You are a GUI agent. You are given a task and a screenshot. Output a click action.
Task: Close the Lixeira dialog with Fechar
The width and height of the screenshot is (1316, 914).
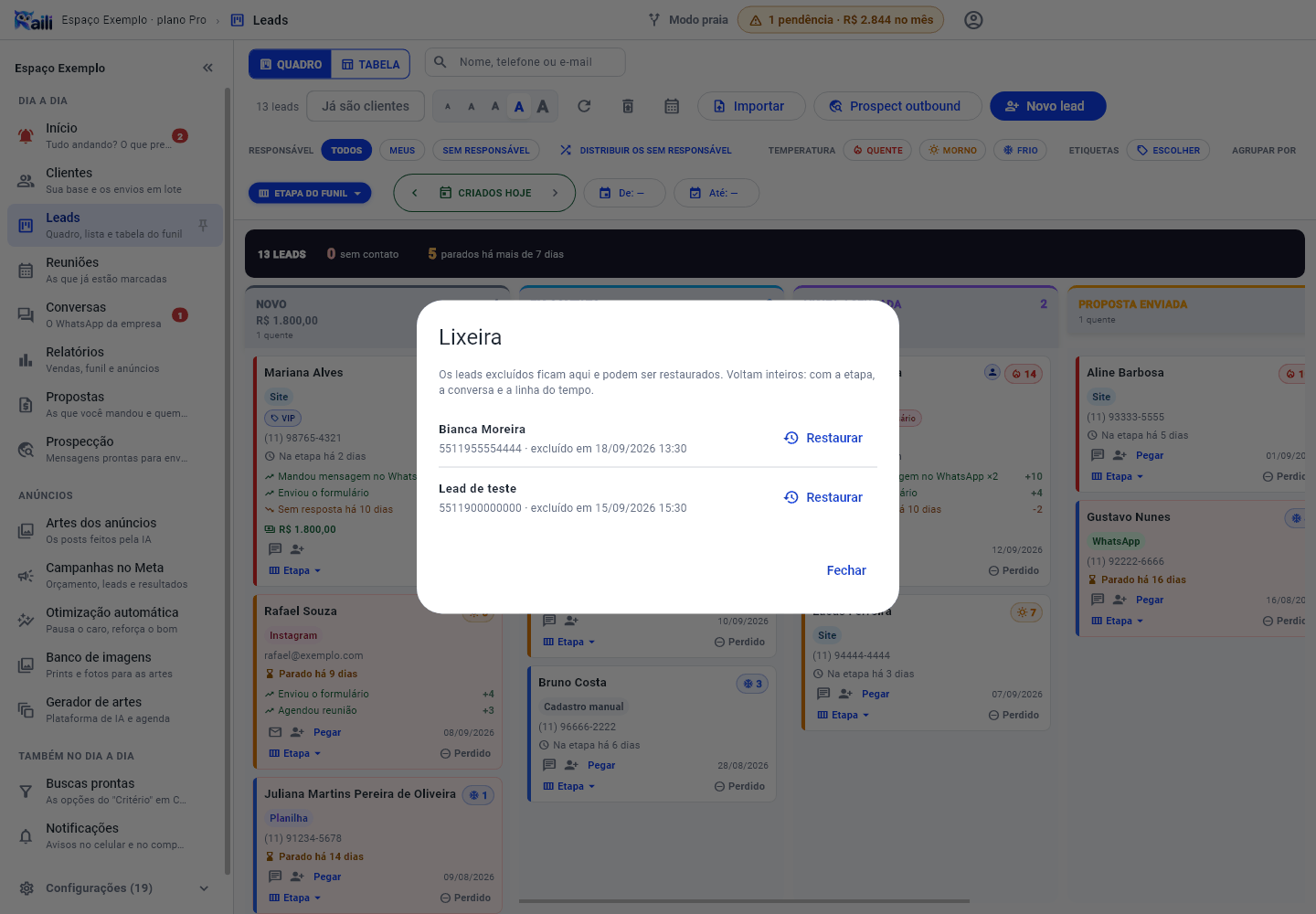[846, 570]
